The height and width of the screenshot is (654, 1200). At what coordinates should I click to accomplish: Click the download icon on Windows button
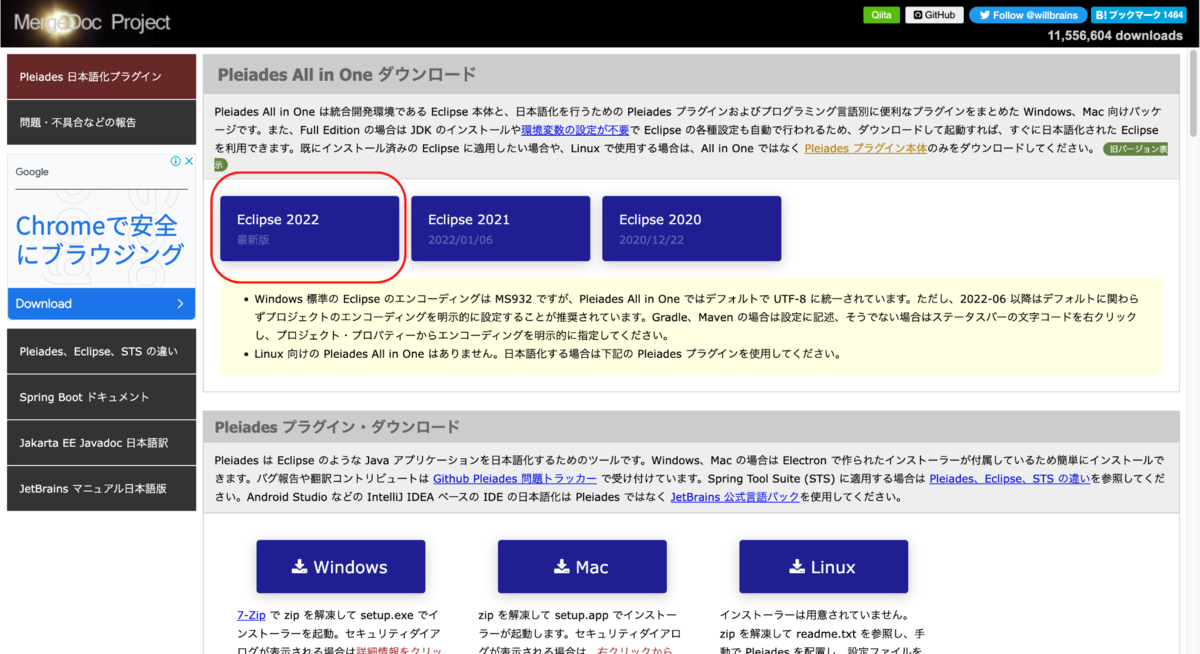point(299,566)
